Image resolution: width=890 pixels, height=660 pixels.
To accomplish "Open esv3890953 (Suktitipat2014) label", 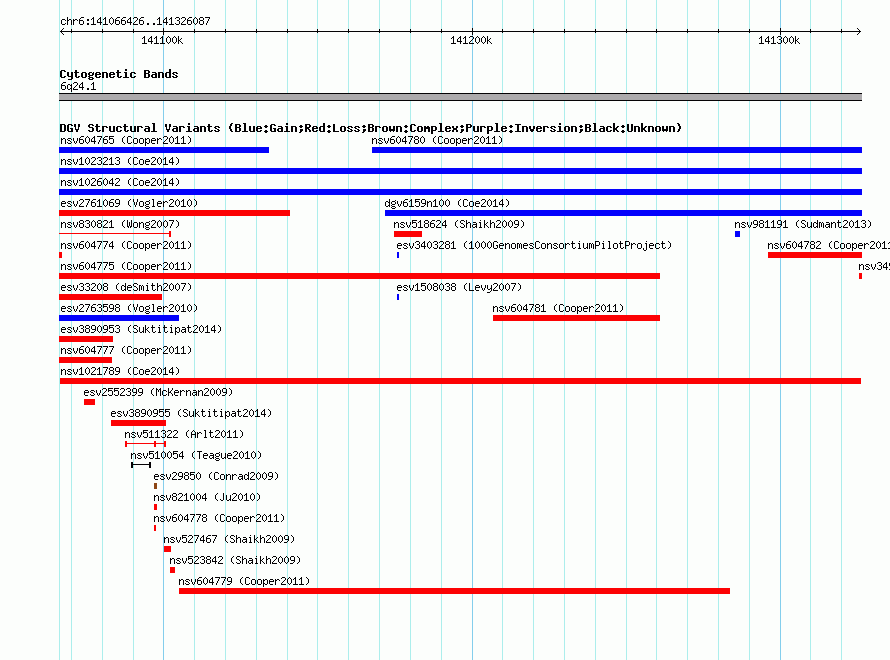I will (x=141, y=329).
